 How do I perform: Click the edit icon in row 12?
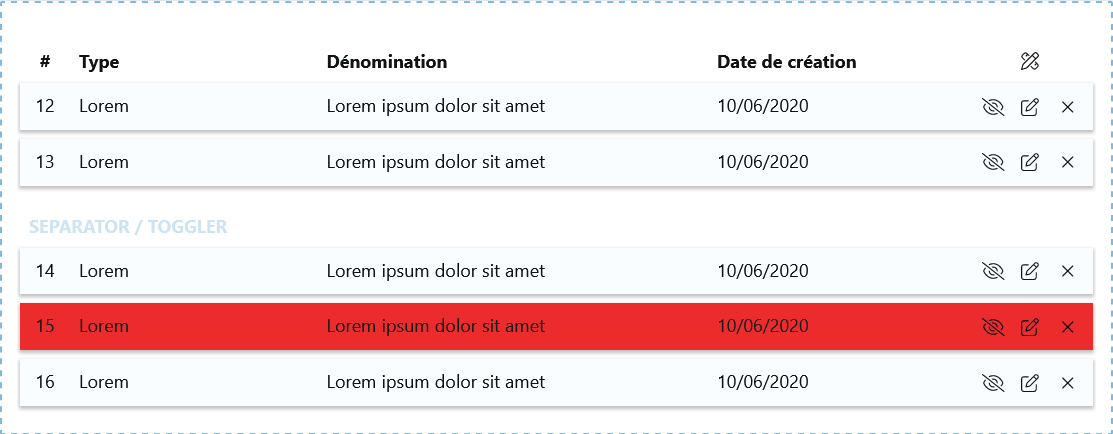(1029, 107)
